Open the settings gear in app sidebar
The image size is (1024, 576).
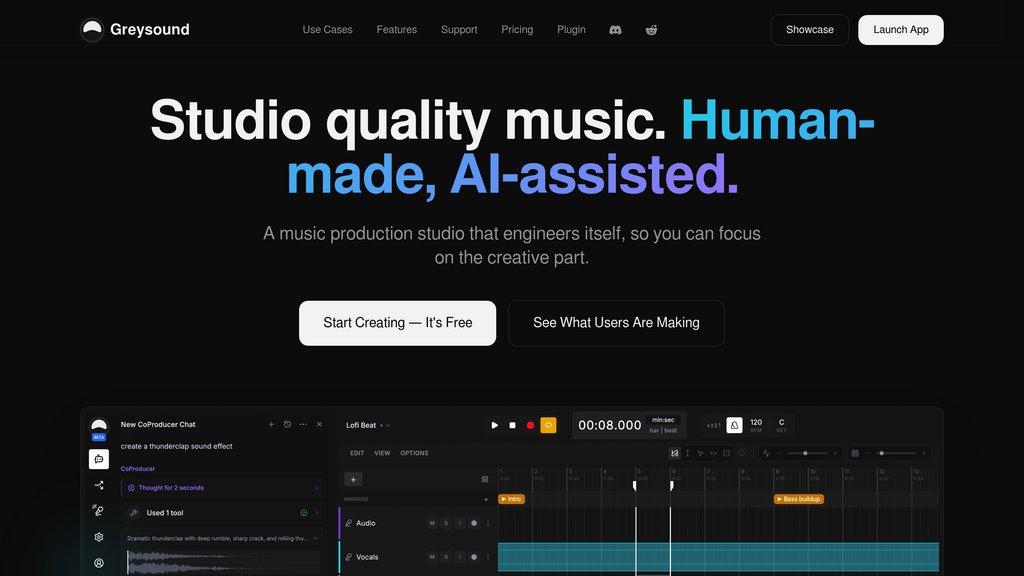pos(99,537)
